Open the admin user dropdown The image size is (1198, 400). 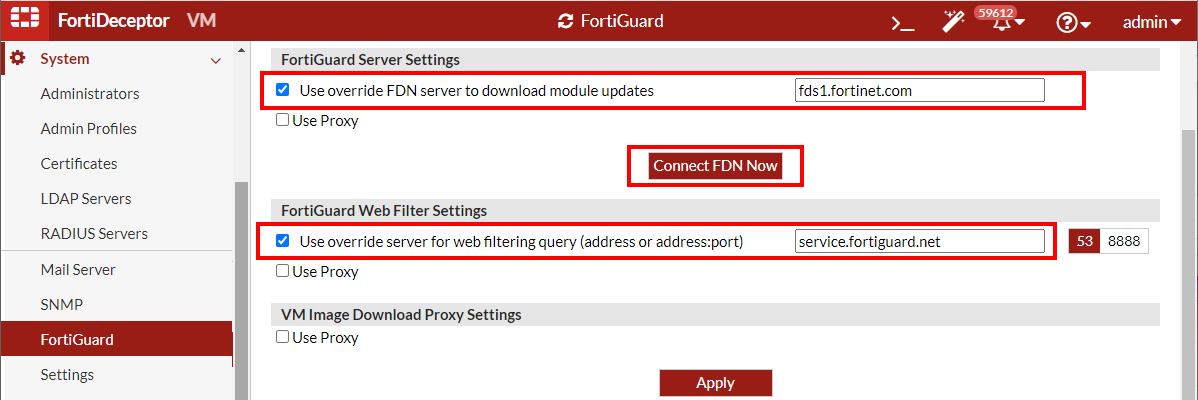click(1152, 22)
